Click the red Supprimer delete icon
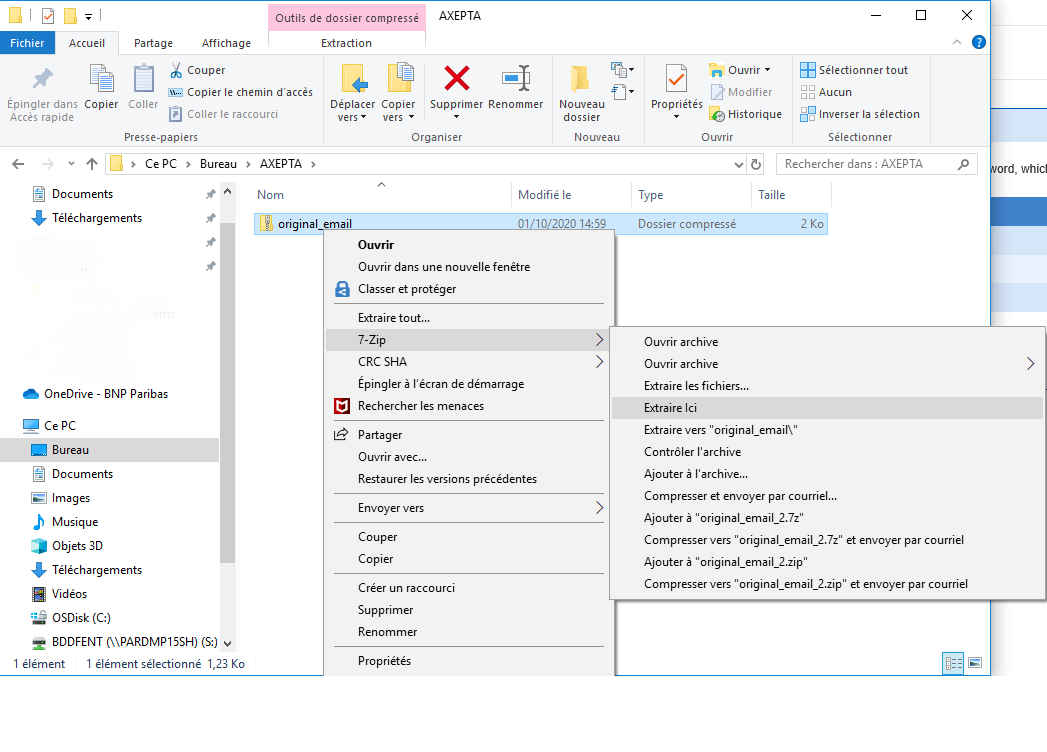The image size is (1047, 752). pyautogui.click(x=456, y=78)
